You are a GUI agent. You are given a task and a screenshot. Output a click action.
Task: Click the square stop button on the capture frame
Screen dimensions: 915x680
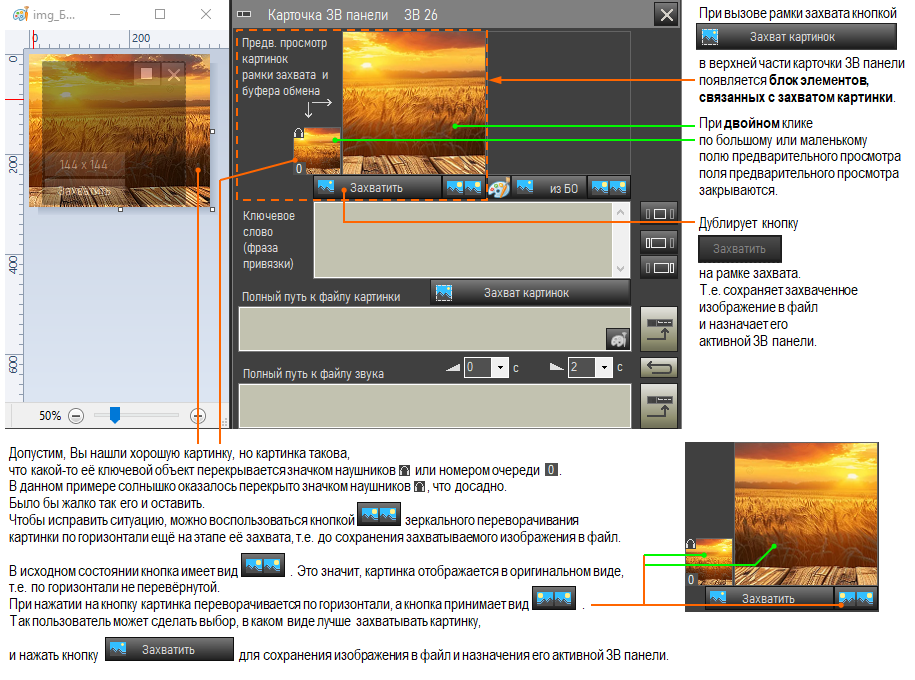tap(146, 74)
